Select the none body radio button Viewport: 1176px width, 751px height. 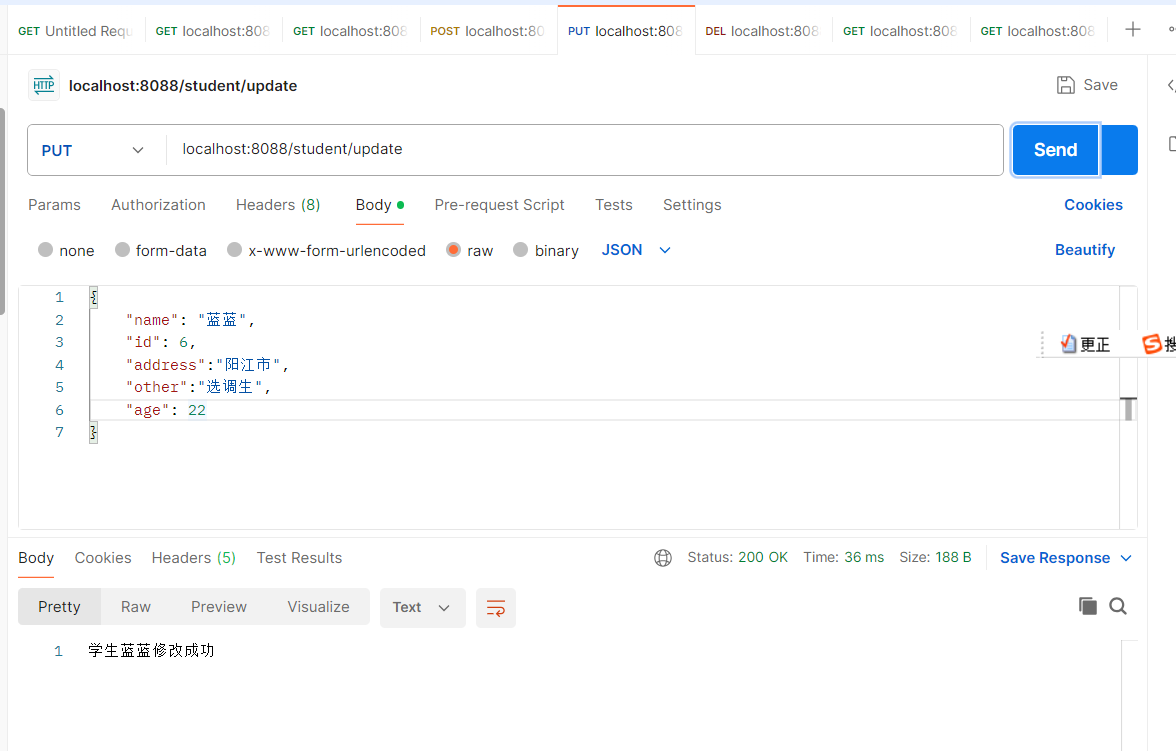point(46,250)
